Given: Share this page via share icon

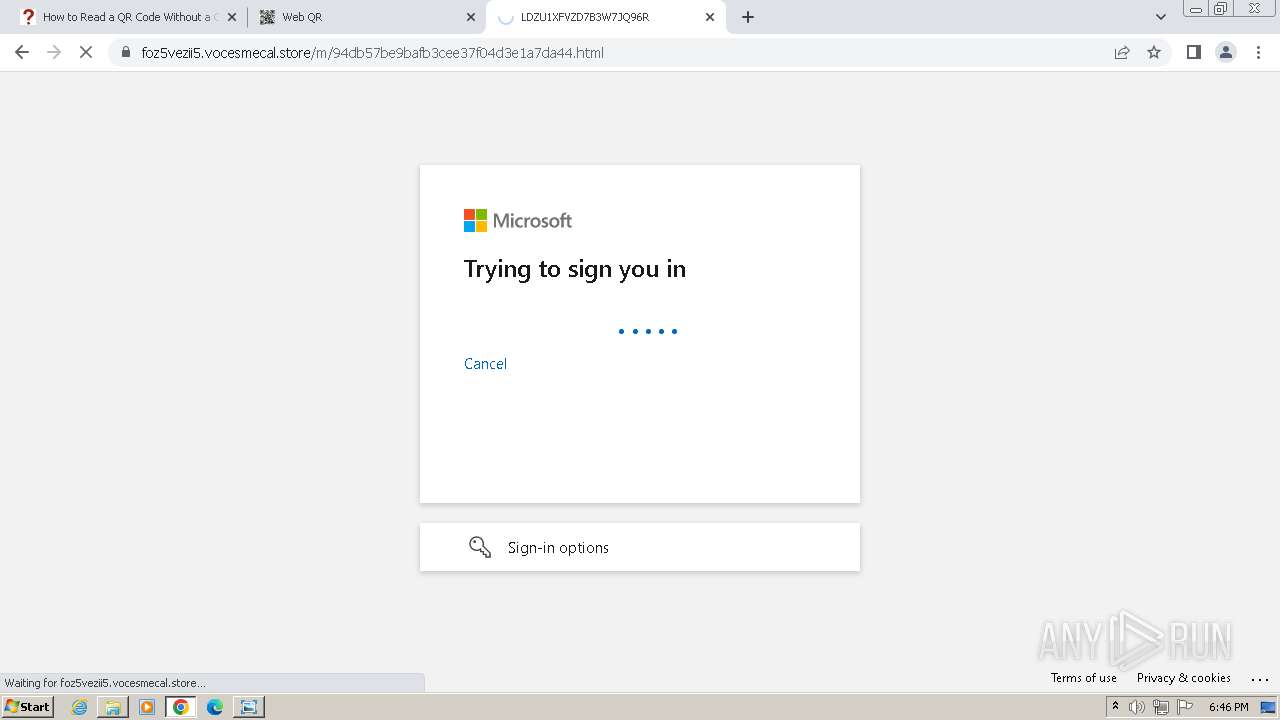Looking at the screenshot, I should [1122, 52].
